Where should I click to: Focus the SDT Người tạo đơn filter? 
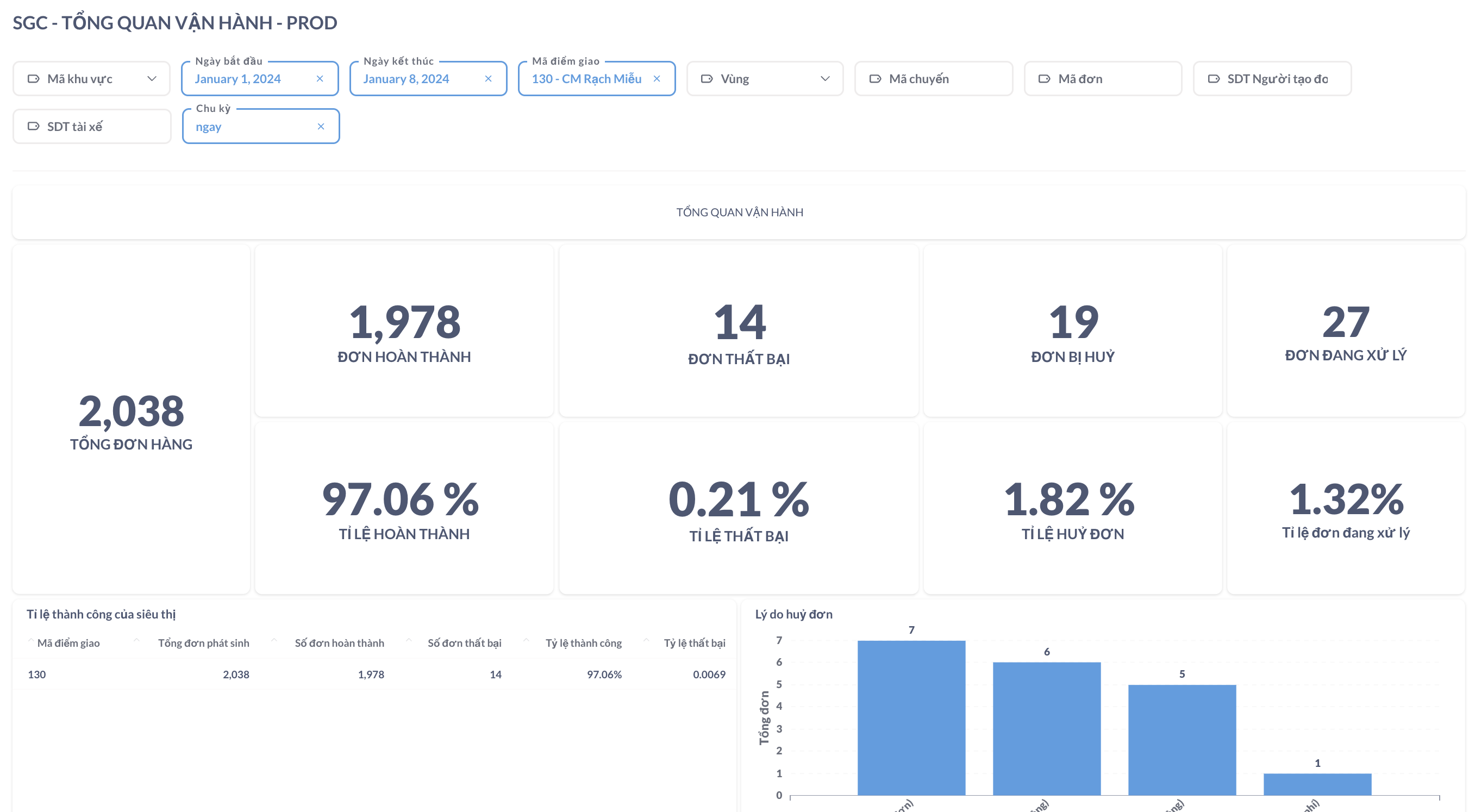1272,78
